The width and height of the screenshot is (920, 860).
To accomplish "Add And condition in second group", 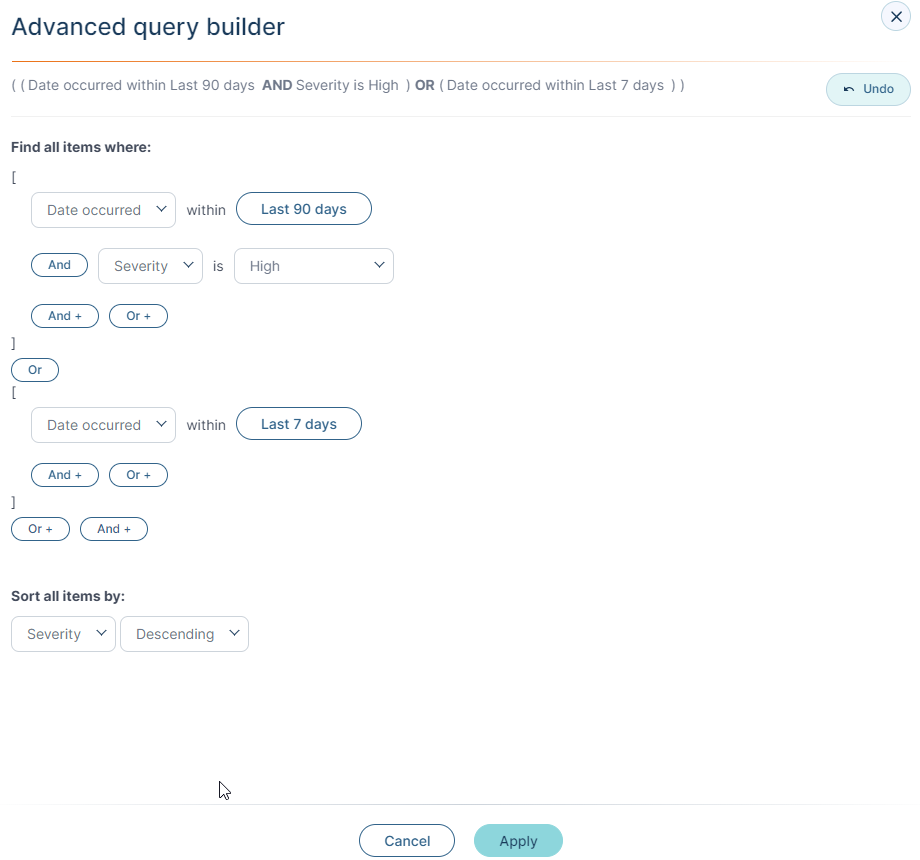I will point(65,475).
